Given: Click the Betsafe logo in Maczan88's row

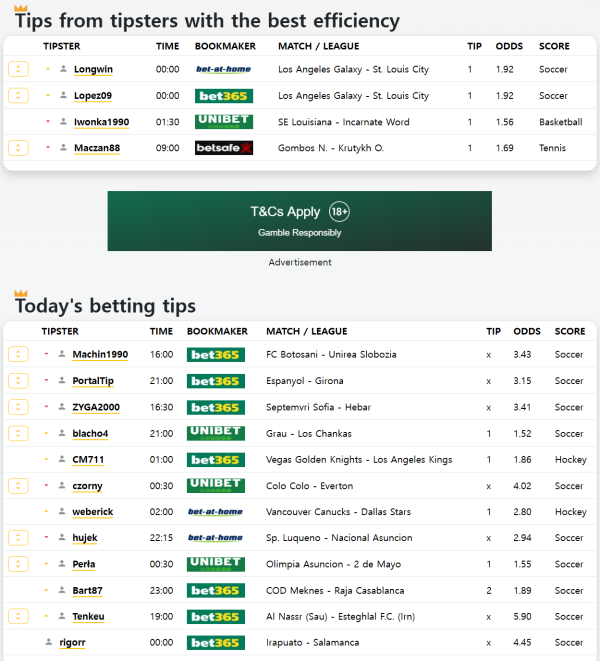Looking at the screenshot, I should 223,148.
